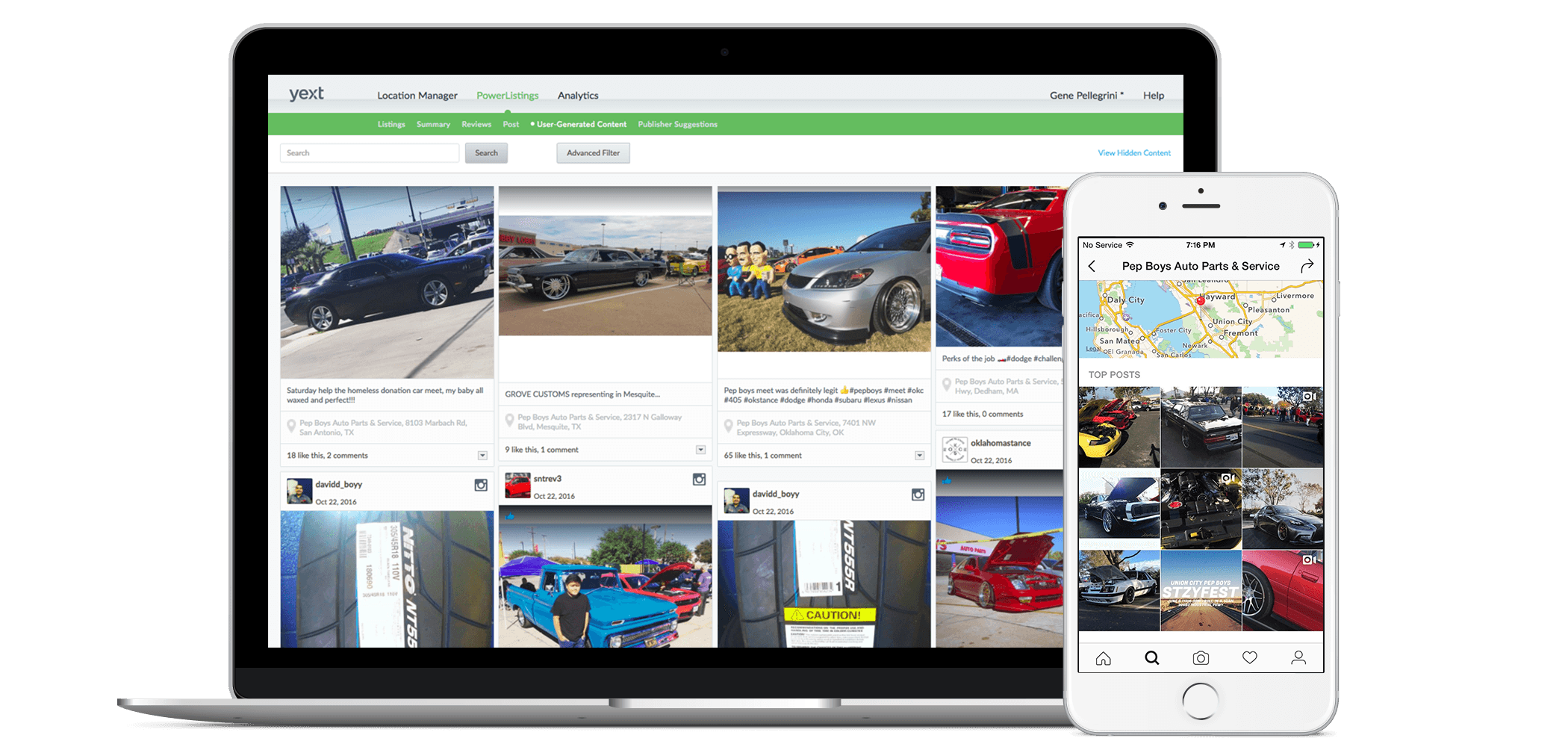Open the Reviews sub-tab
Image resolution: width=1568 pixels, height=747 pixels.
click(476, 124)
